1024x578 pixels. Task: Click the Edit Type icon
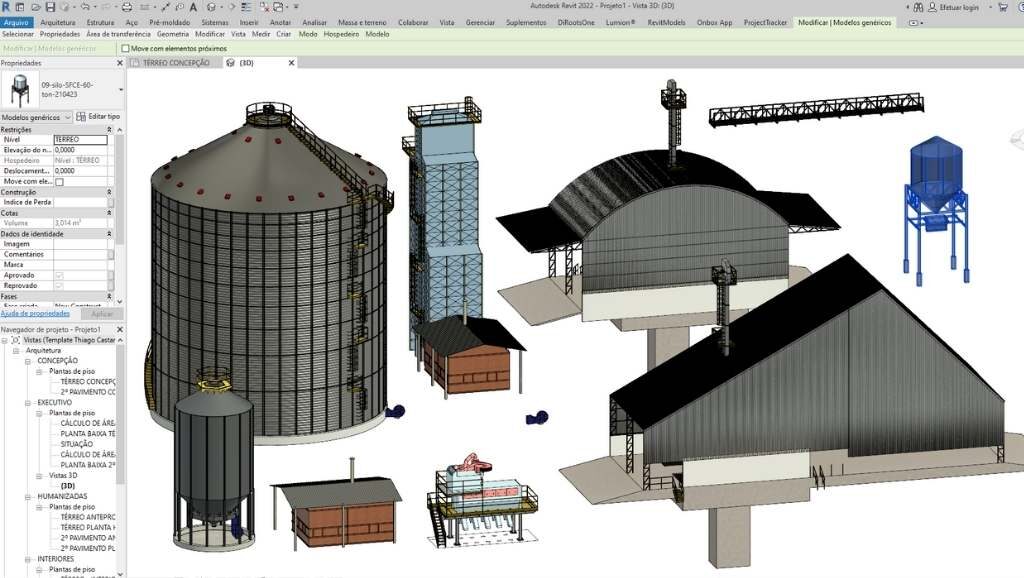tap(82, 117)
